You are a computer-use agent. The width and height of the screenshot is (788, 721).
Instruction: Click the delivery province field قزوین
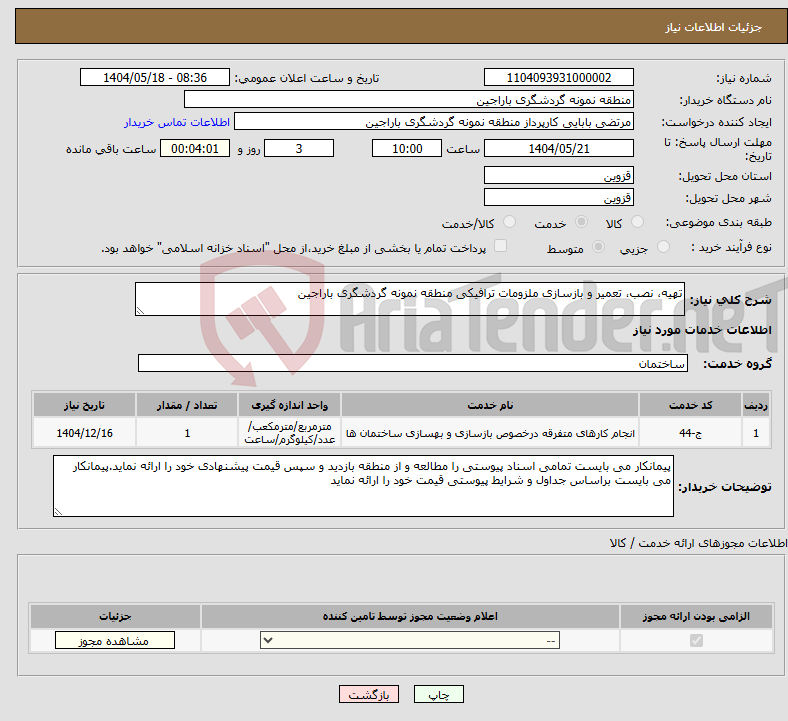point(558,175)
